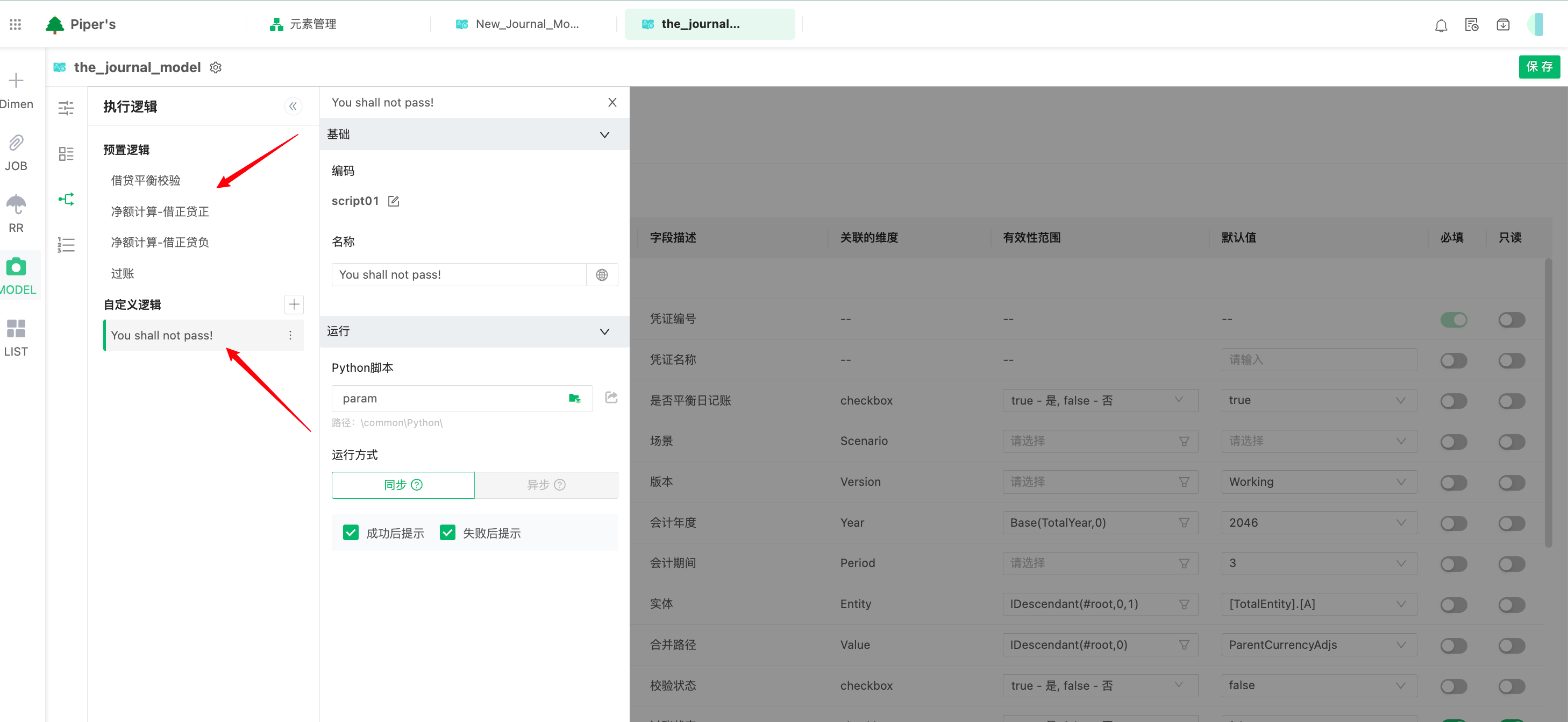Collapse the 基础 section
The image size is (1568, 722).
click(604, 135)
